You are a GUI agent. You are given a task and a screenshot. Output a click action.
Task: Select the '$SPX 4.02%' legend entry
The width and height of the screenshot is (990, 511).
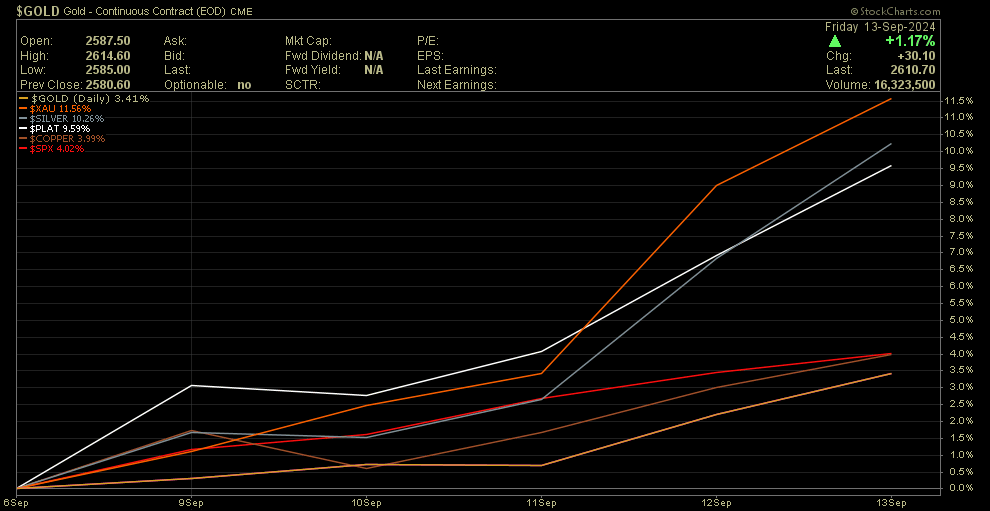52,149
